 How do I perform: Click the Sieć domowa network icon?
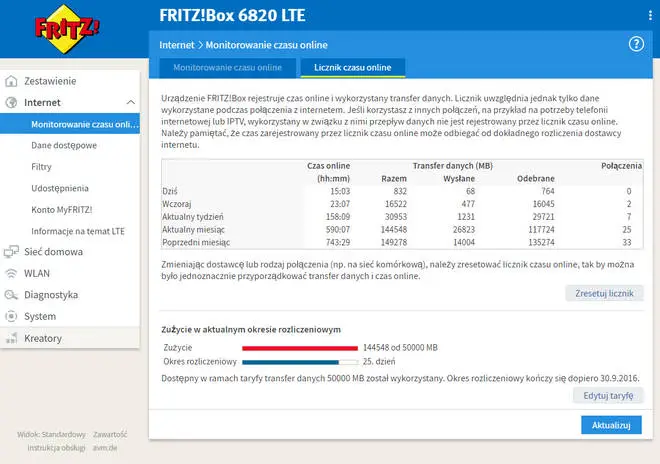(11, 252)
